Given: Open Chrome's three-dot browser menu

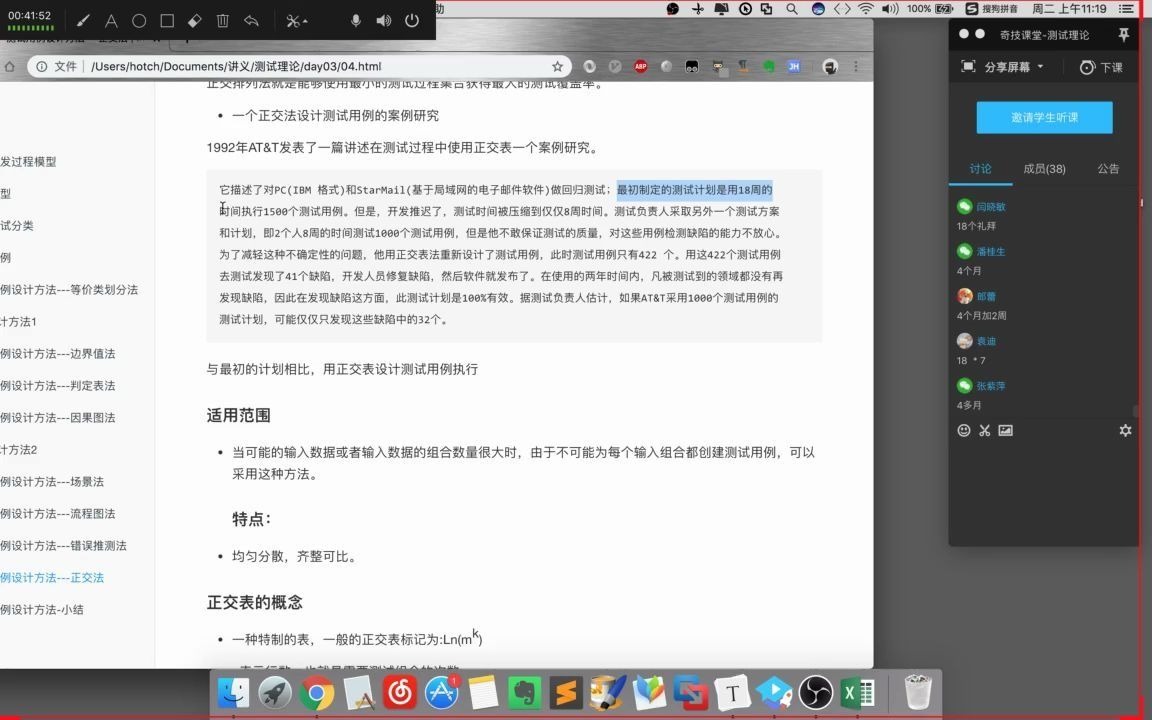Looking at the screenshot, I should 858,66.
